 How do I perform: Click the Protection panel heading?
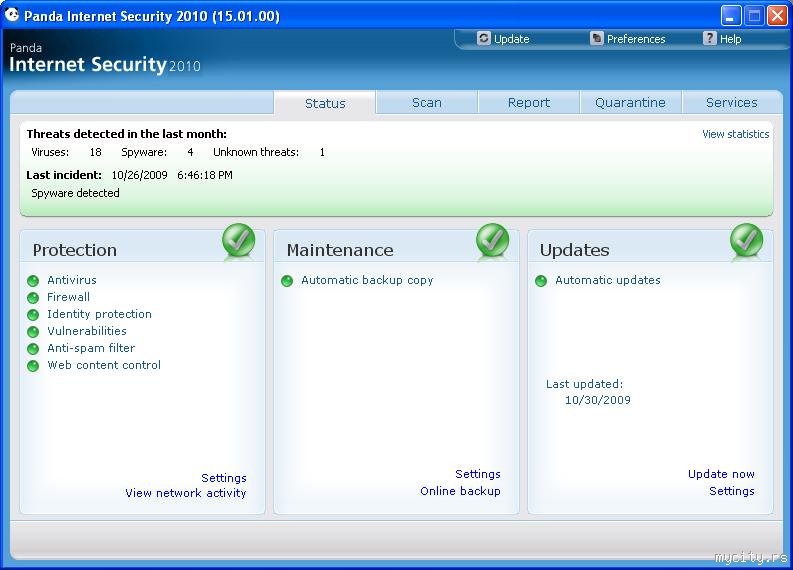point(74,250)
